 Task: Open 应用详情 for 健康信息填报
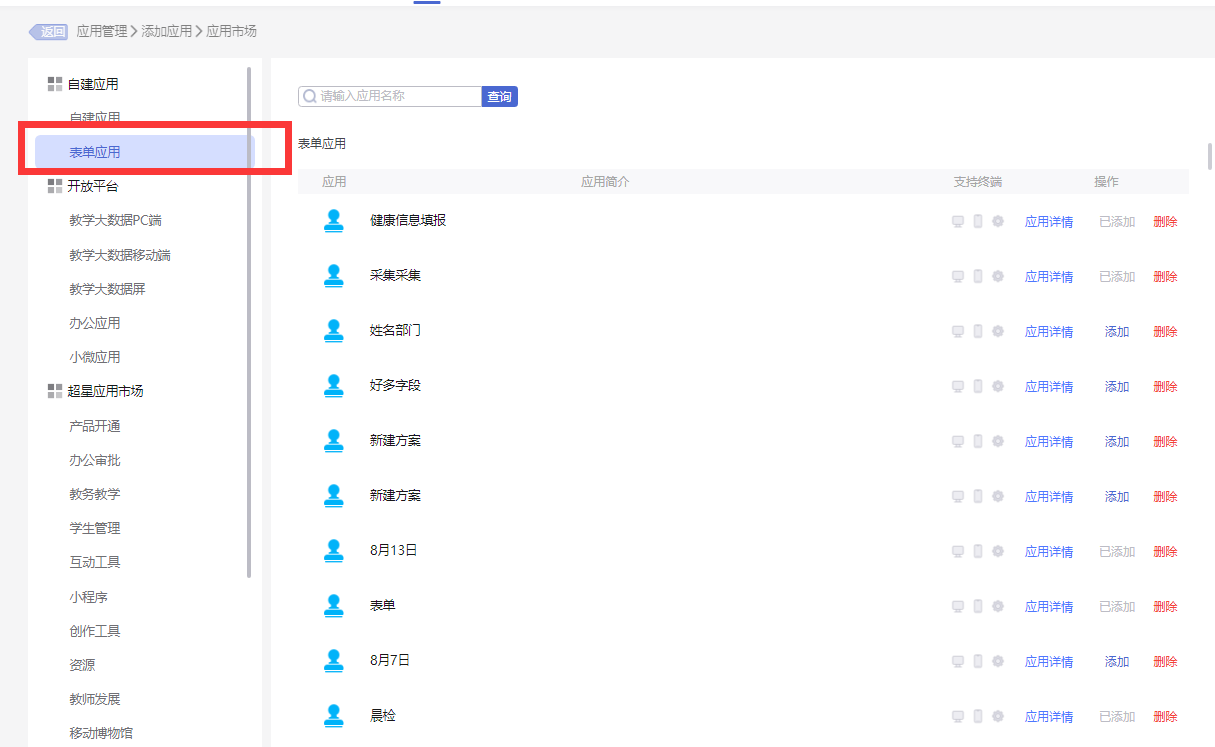click(1049, 222)
